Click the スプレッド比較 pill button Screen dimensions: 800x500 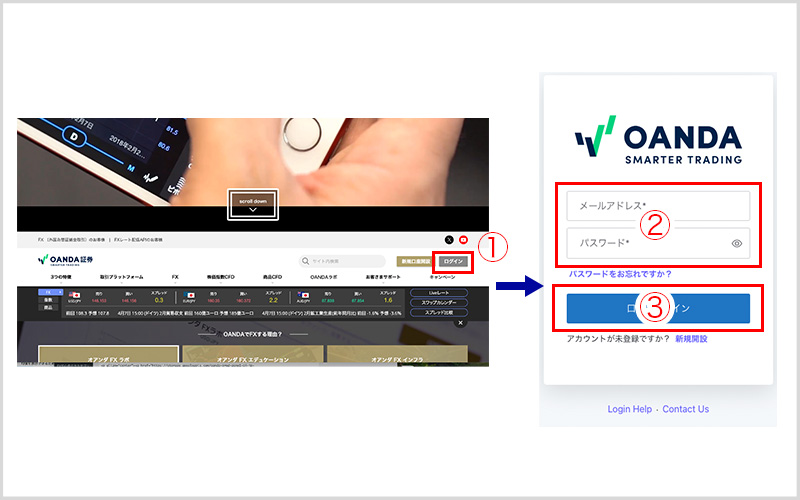(x=439, y=312)
